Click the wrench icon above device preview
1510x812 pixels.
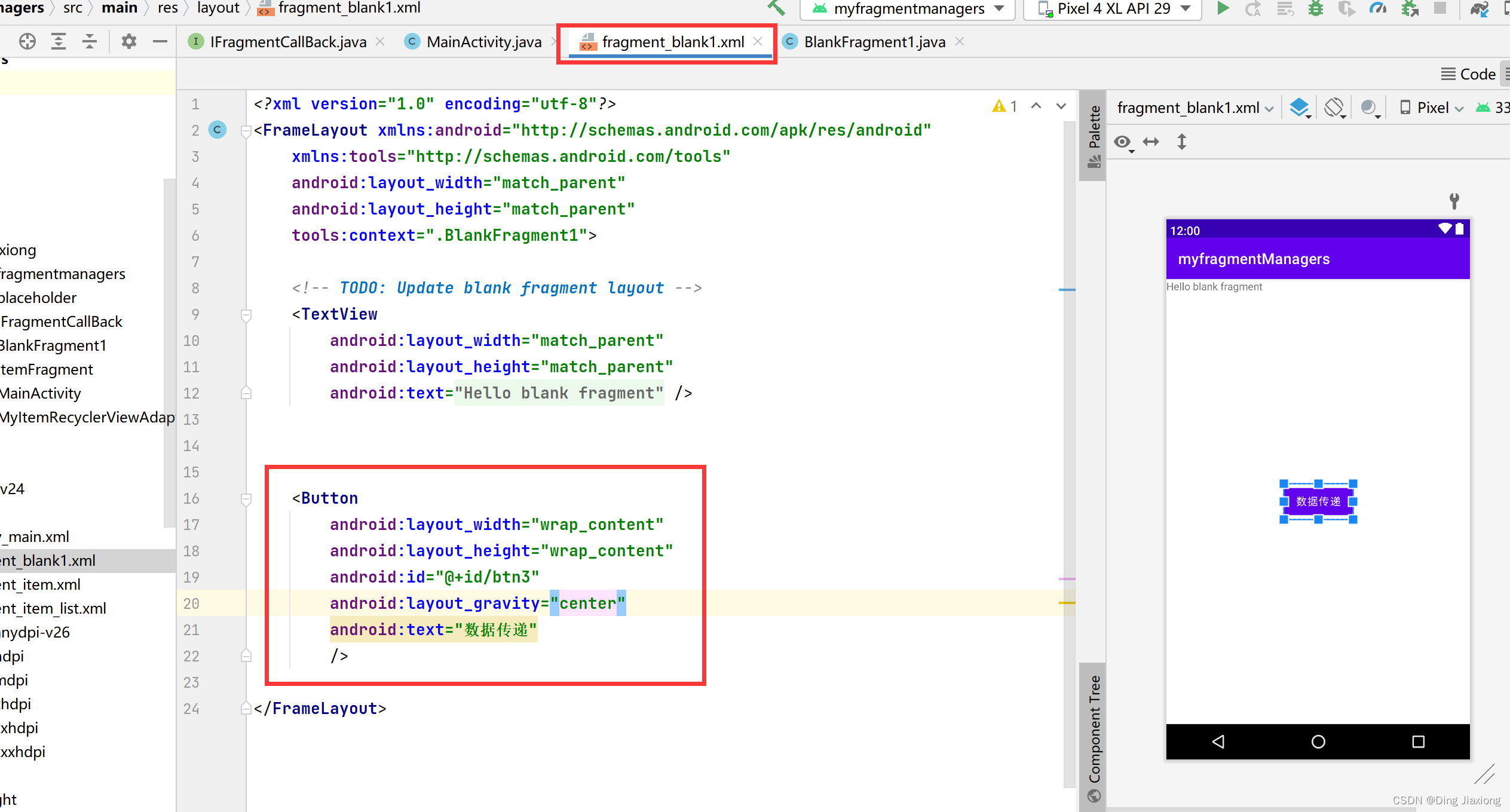click(1454, 200)
